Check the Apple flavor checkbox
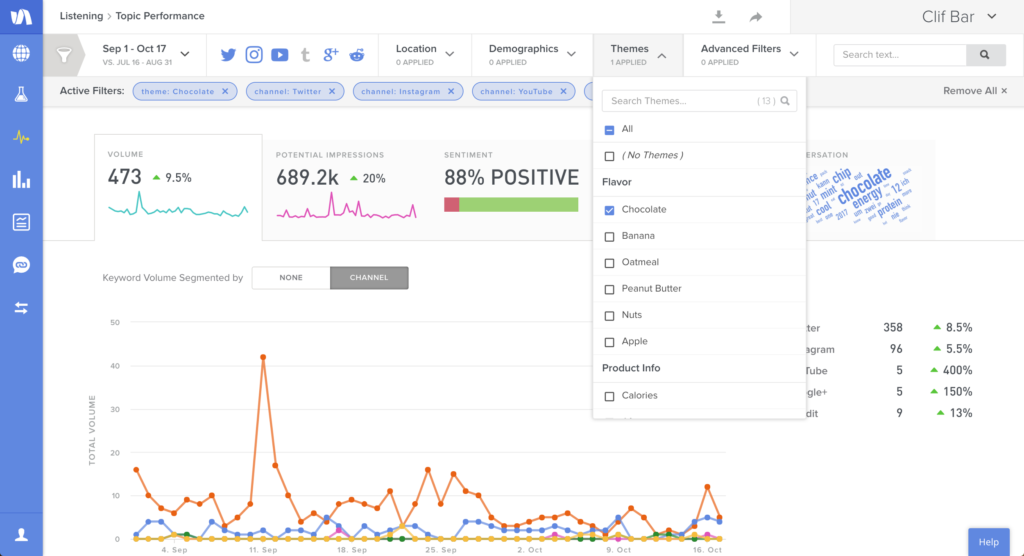The image size is (1024, 556). pyautogui.click(x=609, y=342)
